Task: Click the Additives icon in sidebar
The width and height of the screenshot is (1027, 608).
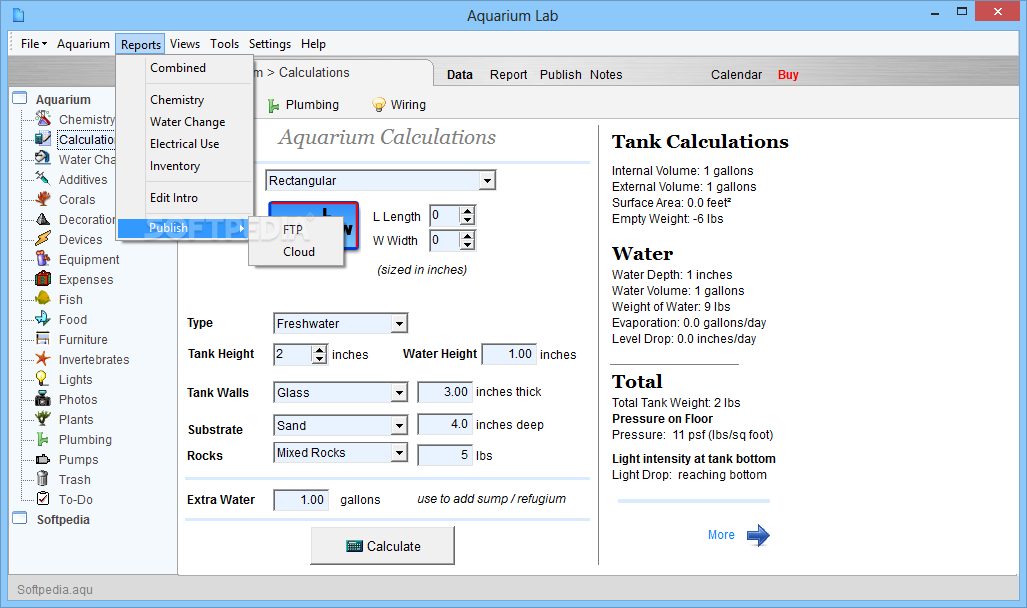Action: (43, 179)
